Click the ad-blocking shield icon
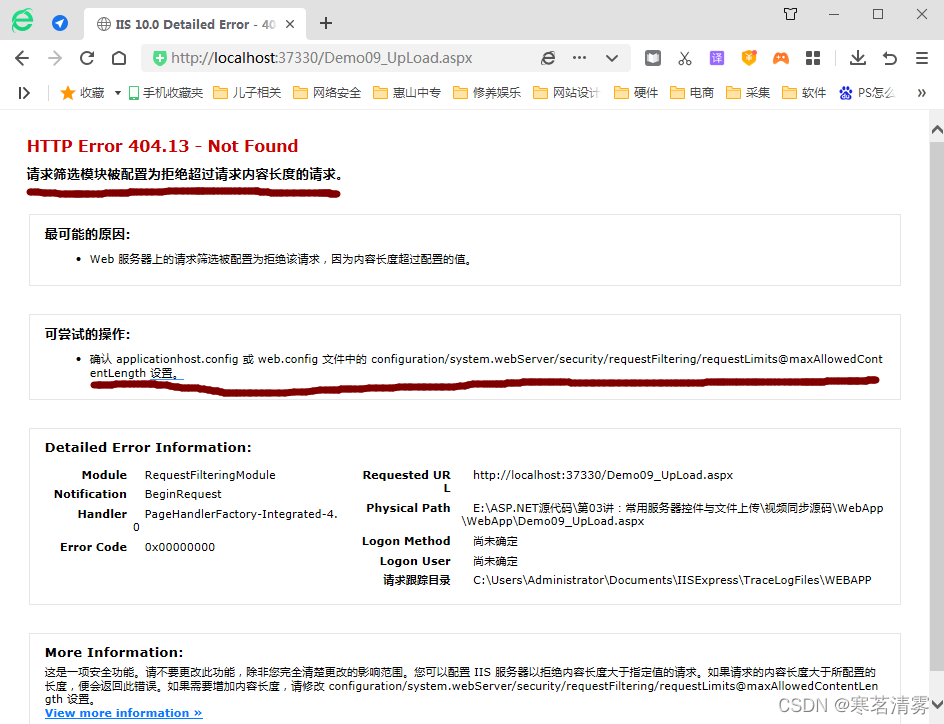 [747, 58]
